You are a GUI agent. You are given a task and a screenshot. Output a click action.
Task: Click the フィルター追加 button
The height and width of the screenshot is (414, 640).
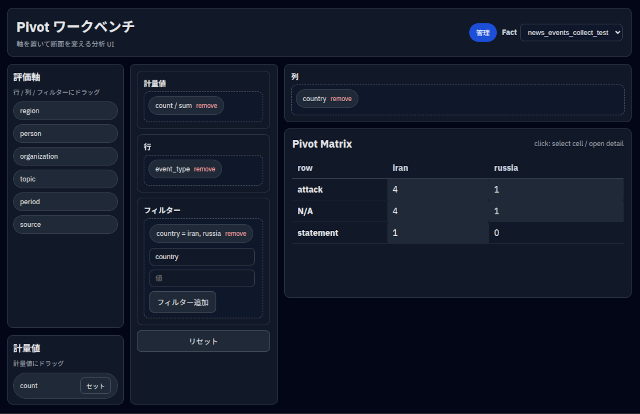182,302
